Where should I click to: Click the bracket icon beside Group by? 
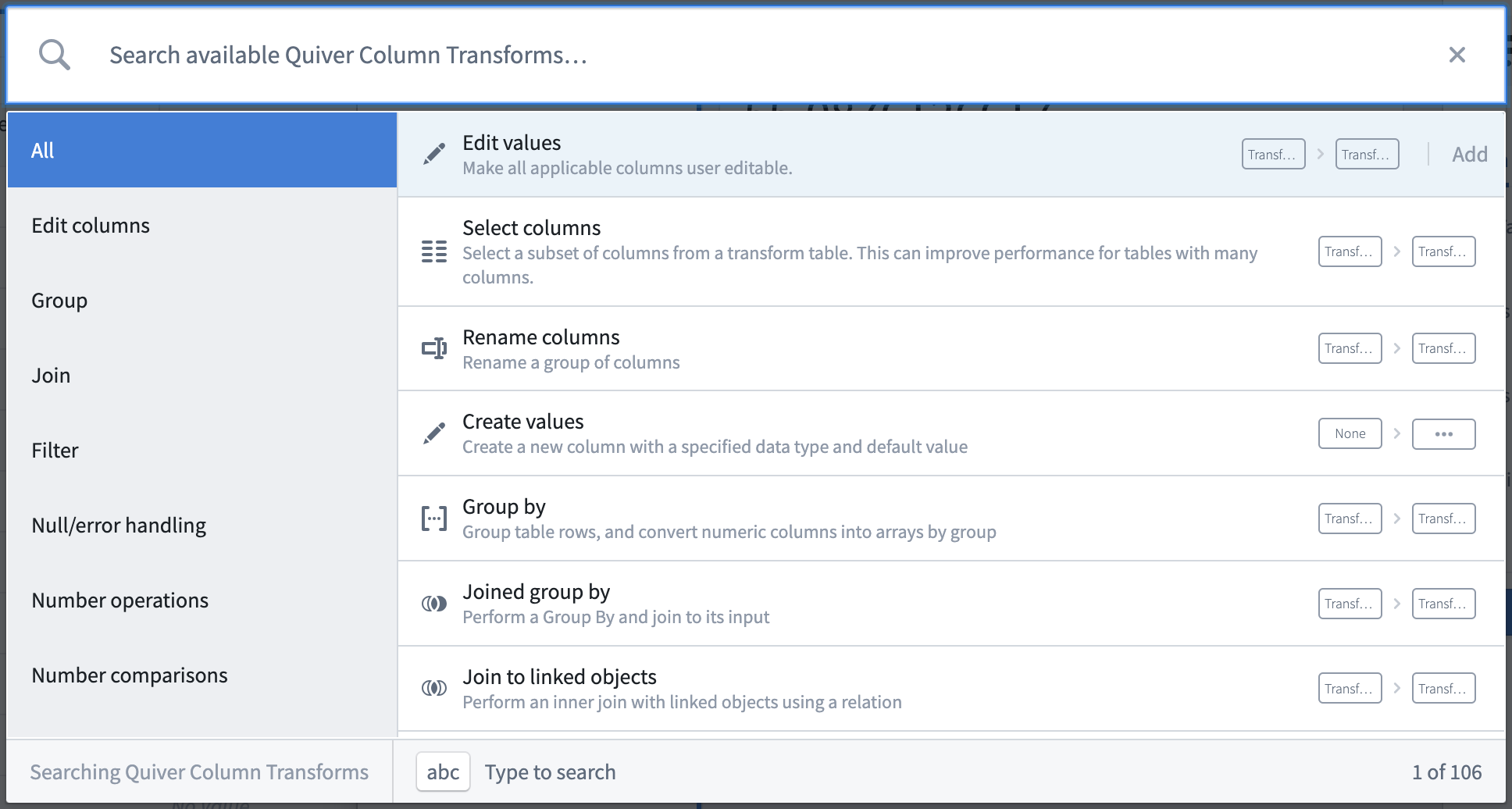[434, 519]
